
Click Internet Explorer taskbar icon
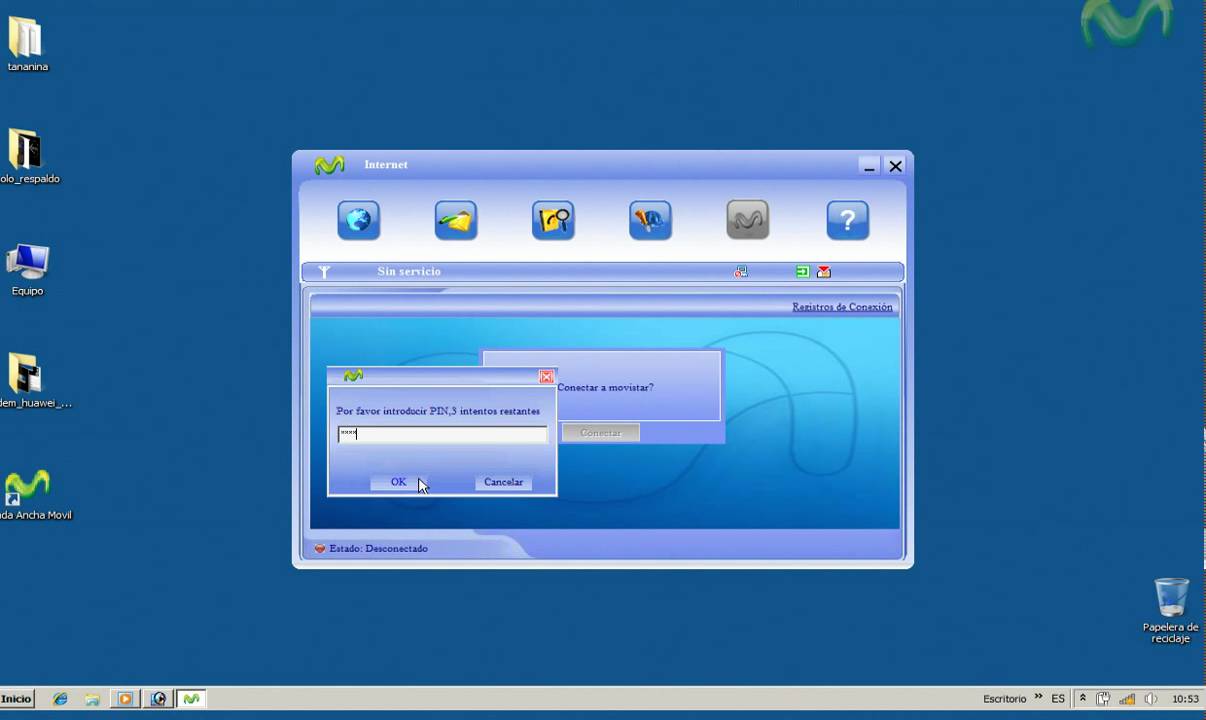pos(60,699)
